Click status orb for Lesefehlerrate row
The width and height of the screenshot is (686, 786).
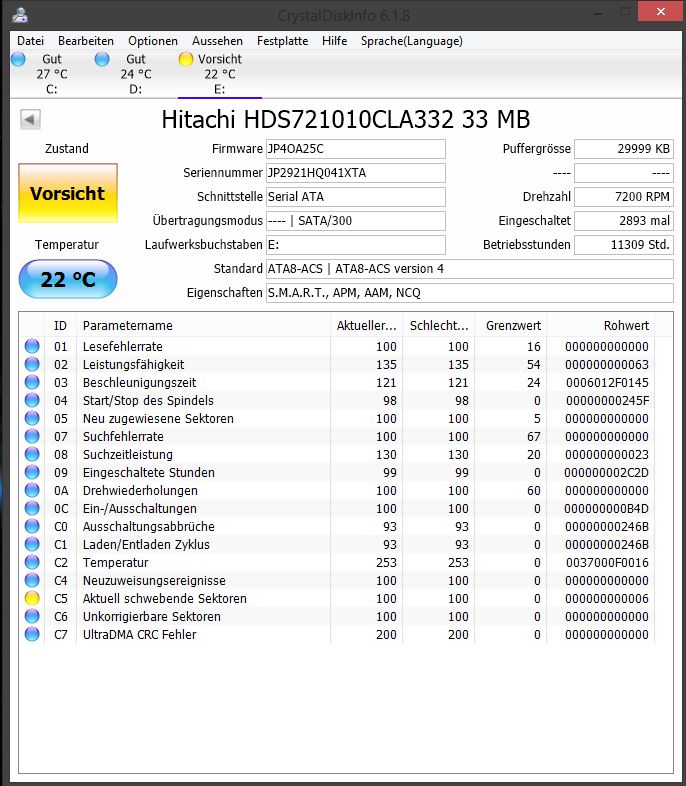click(x=32, y=346)
